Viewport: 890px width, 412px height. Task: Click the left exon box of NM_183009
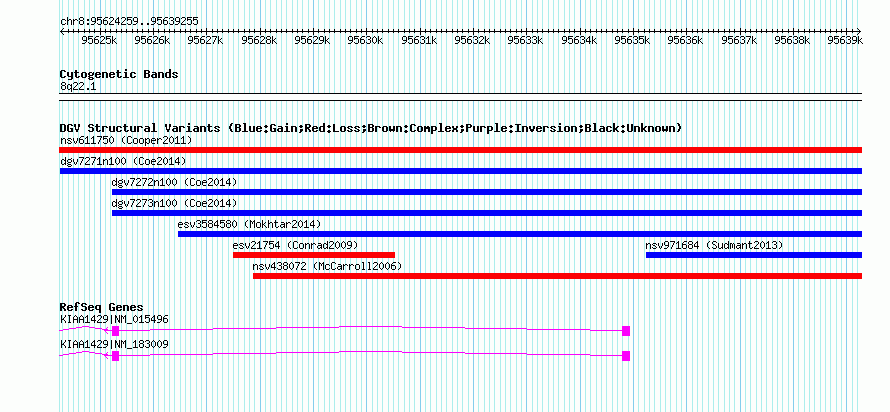pyautogui.click(x=116, y=356)
